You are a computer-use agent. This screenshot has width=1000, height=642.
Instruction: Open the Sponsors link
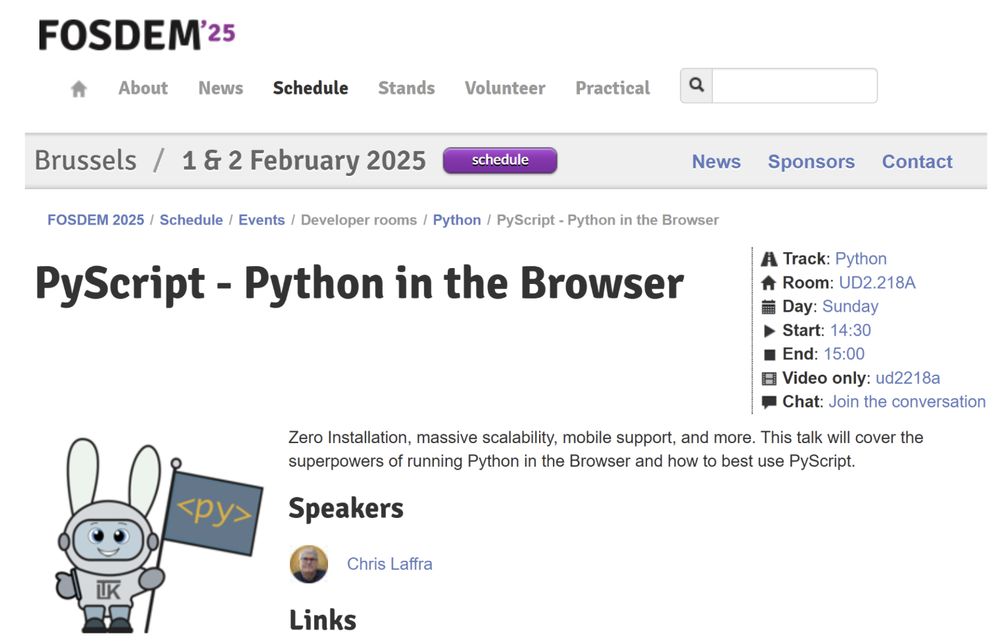(x=811, y=161)
